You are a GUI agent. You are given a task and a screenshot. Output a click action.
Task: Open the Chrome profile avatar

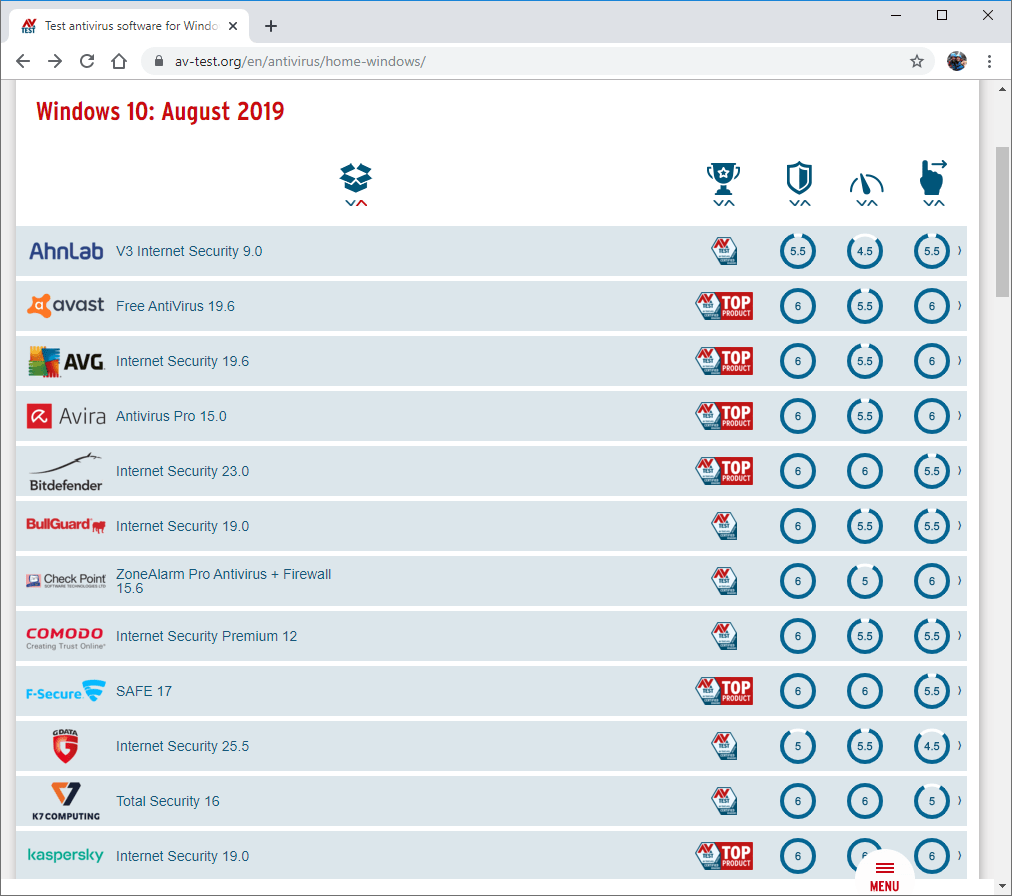click(956, 61)
